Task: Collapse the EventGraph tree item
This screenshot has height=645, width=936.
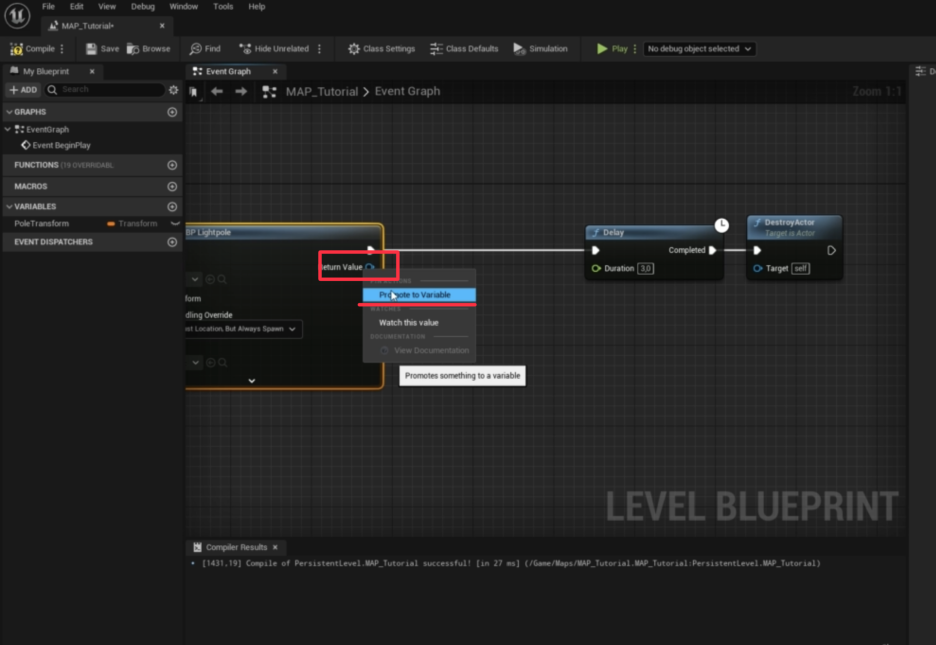Action: [x=7, y=129]
